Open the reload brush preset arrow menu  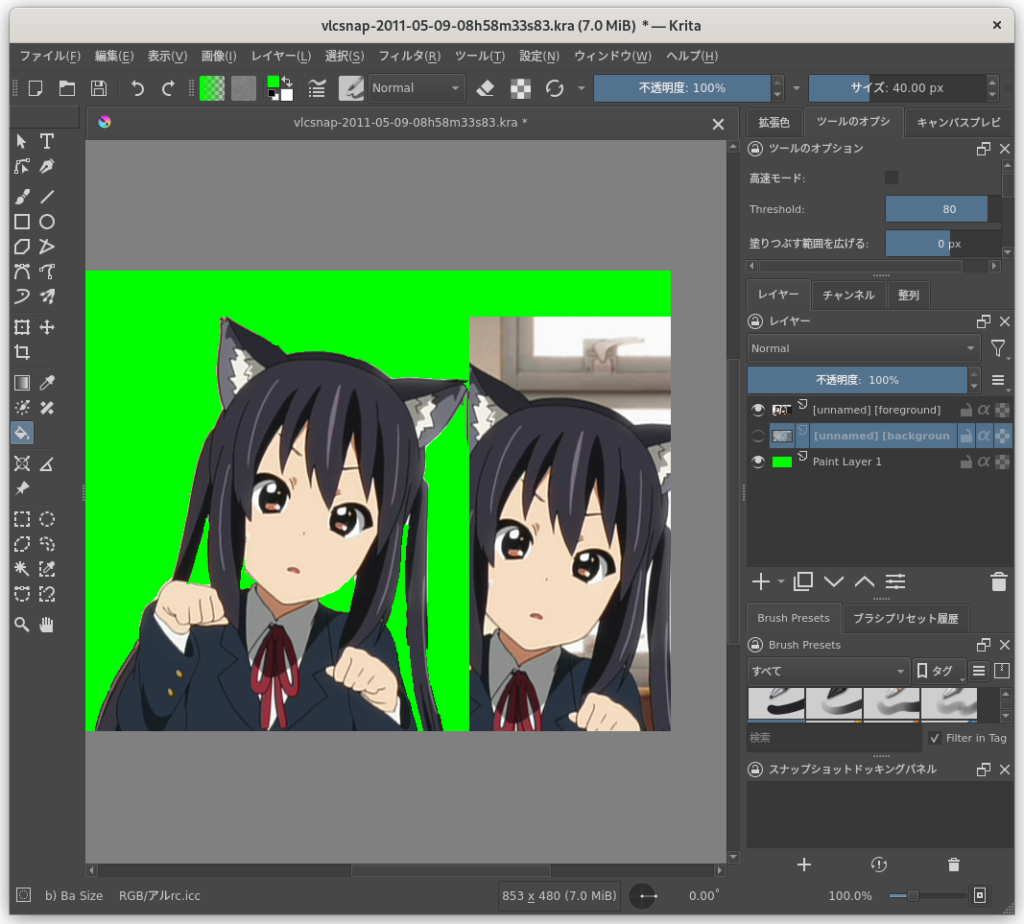[x=581, y=88]
